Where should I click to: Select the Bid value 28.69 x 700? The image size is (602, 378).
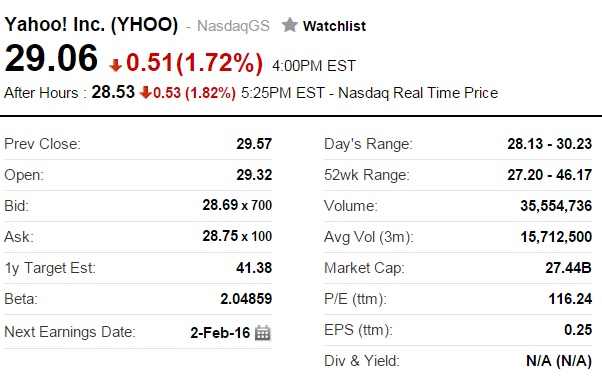pyautogui.click(x=237, y=205)
